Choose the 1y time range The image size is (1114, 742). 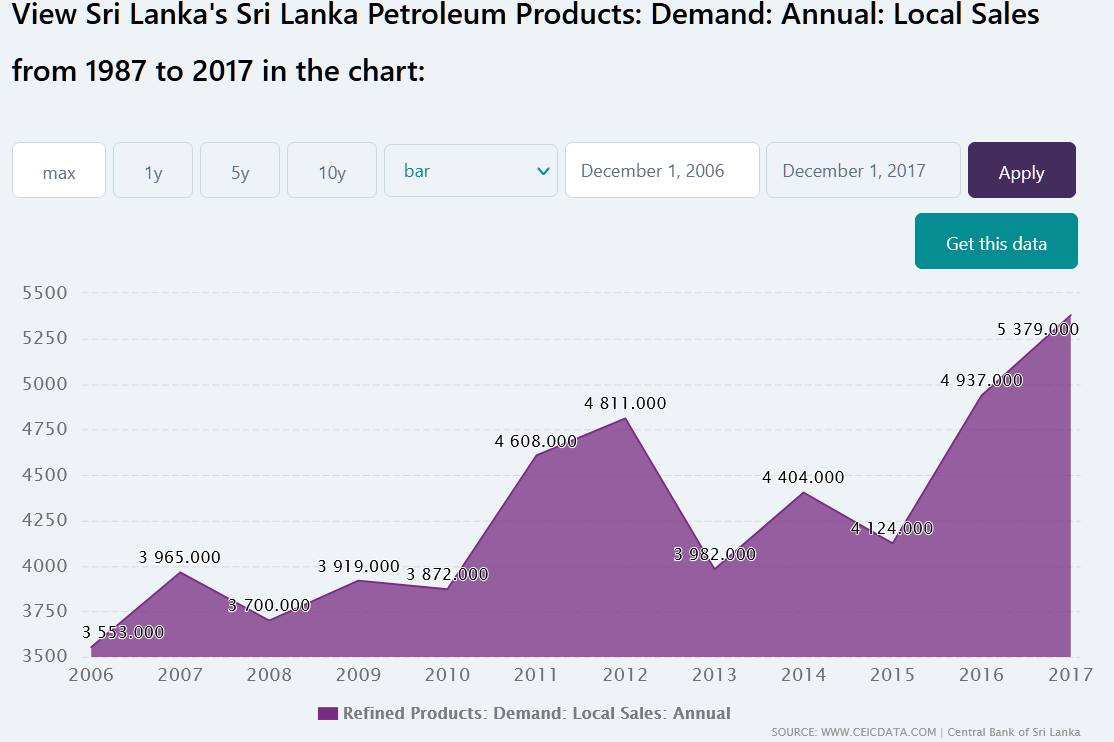tap(153, 171)
